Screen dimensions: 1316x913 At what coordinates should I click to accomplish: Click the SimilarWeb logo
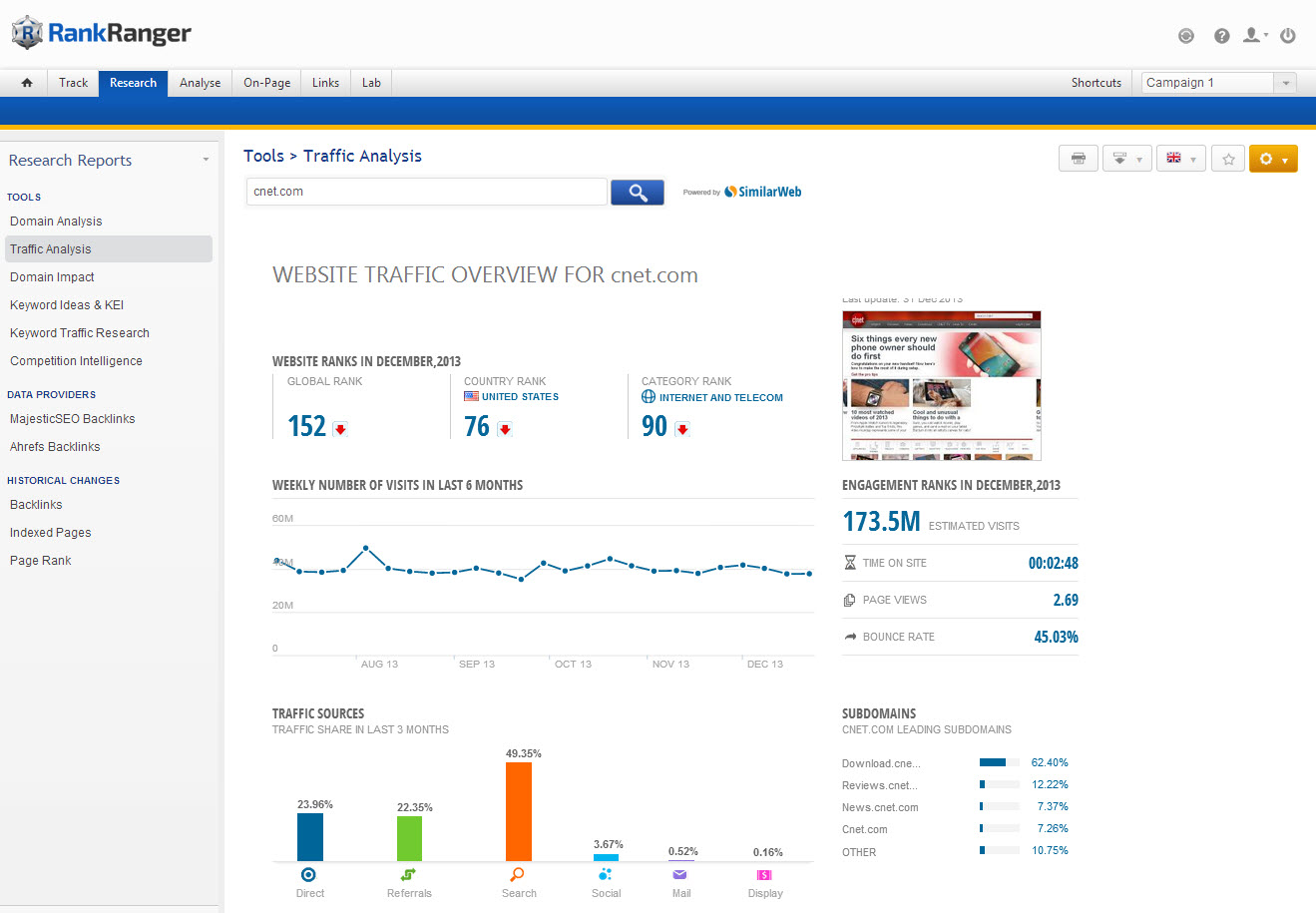(763, 192)
